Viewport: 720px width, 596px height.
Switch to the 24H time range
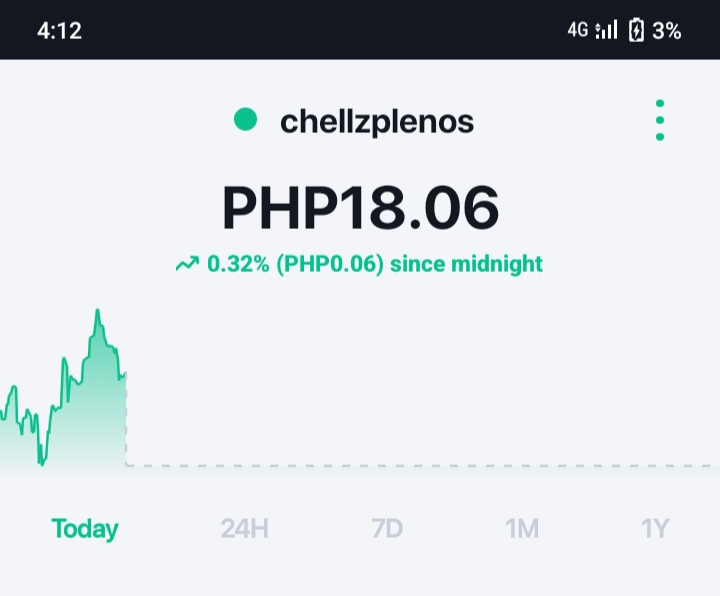(244, 529)
